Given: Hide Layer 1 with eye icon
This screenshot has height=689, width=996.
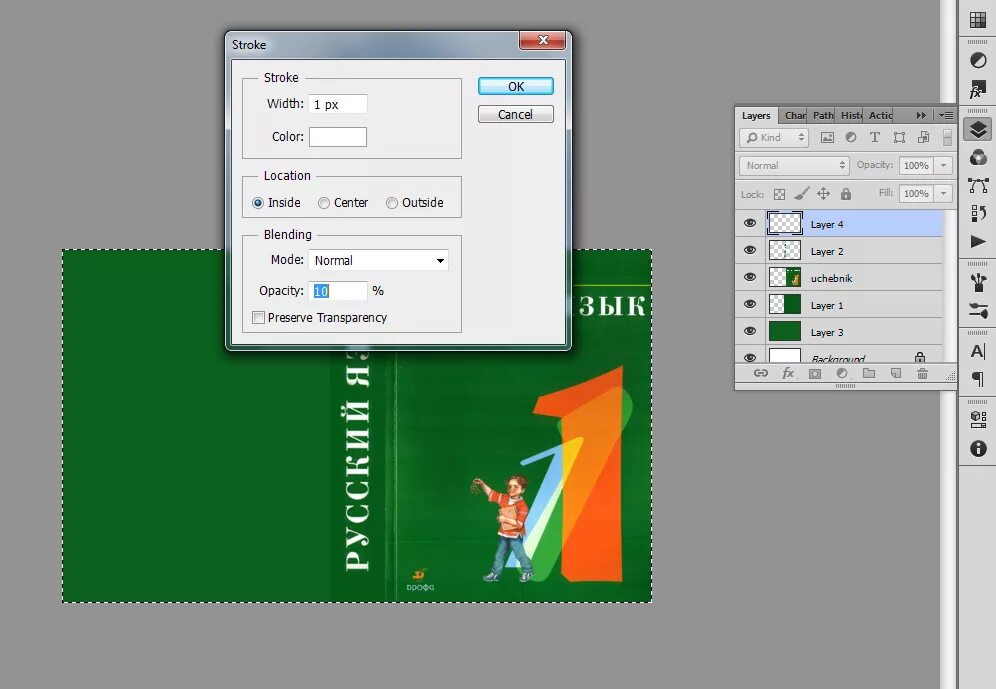Looking at the screenshot, I should tap(750, 304).
